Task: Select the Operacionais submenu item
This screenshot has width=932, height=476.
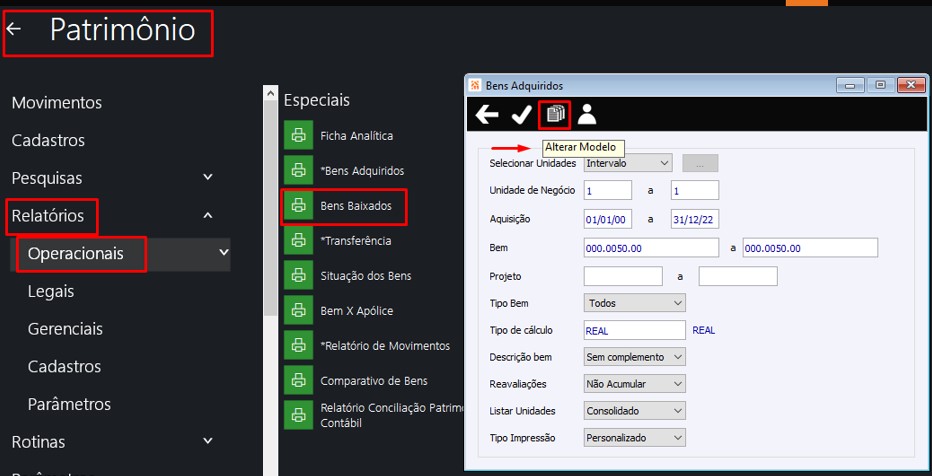Action: (x=75, y=254)
